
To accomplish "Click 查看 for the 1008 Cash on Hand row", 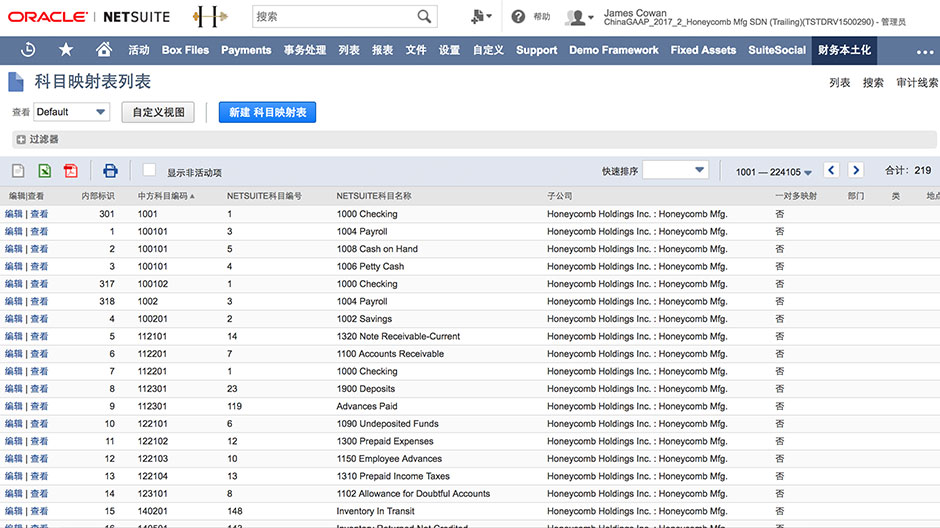I will pos(39,249).
